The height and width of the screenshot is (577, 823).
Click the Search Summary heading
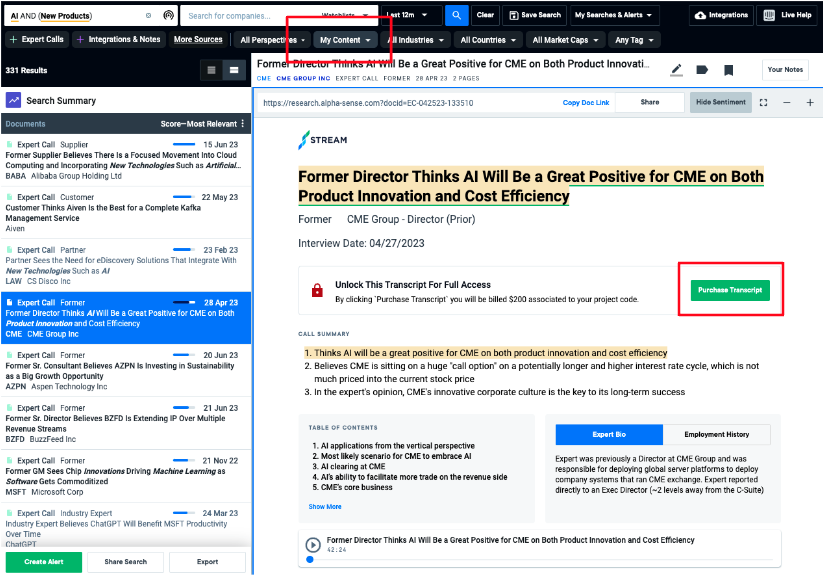pos(61,100)
